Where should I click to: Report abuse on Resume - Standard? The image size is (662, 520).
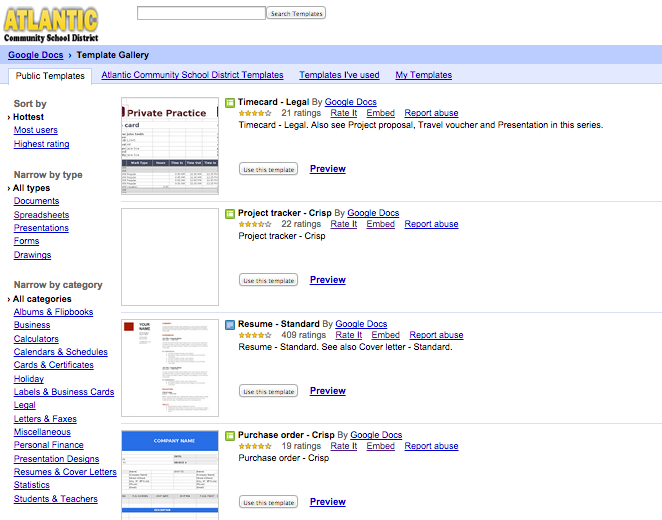tap(436, 335)
